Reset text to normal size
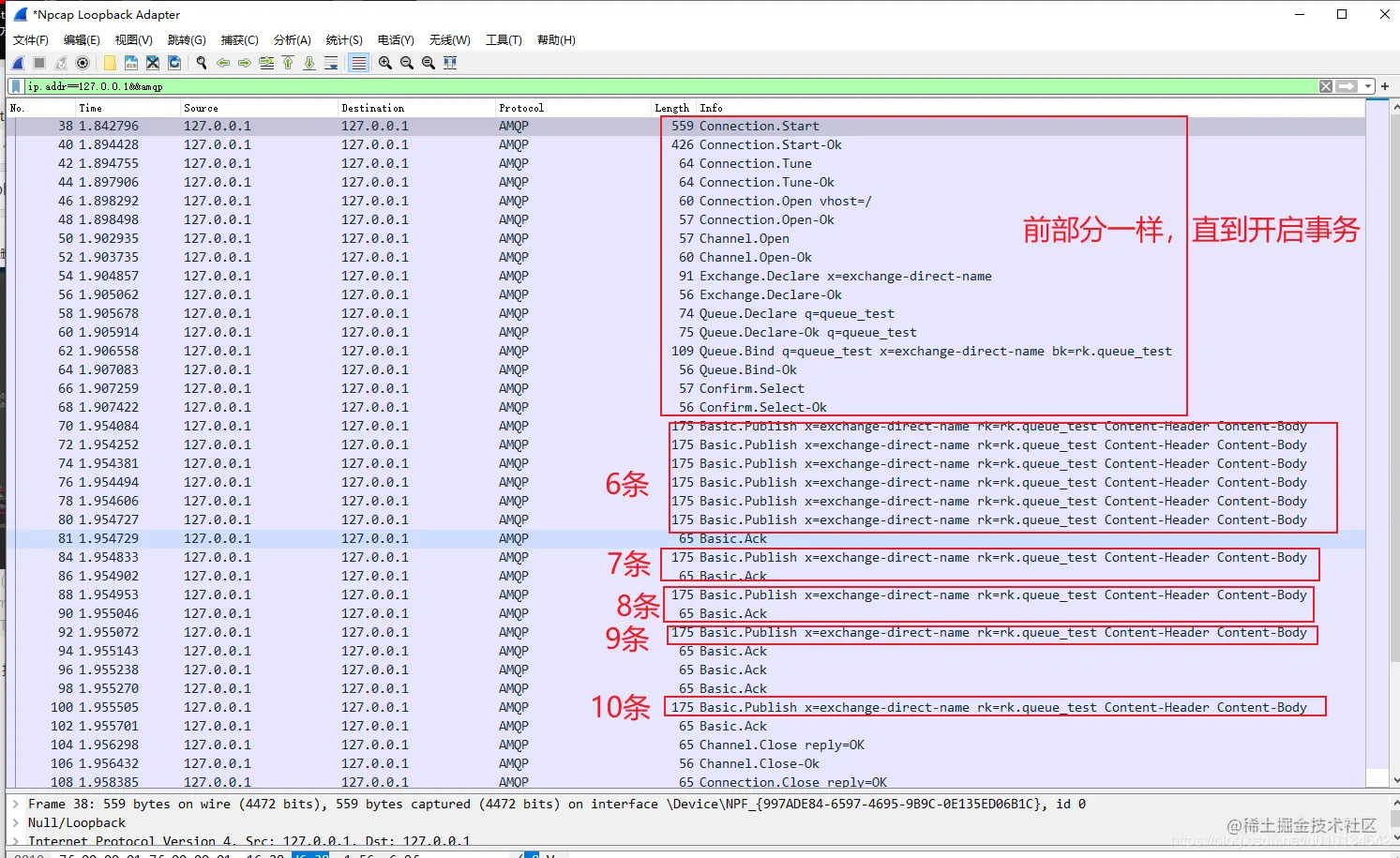This screenshot has width=1400, height=858. tap(429, 63)
